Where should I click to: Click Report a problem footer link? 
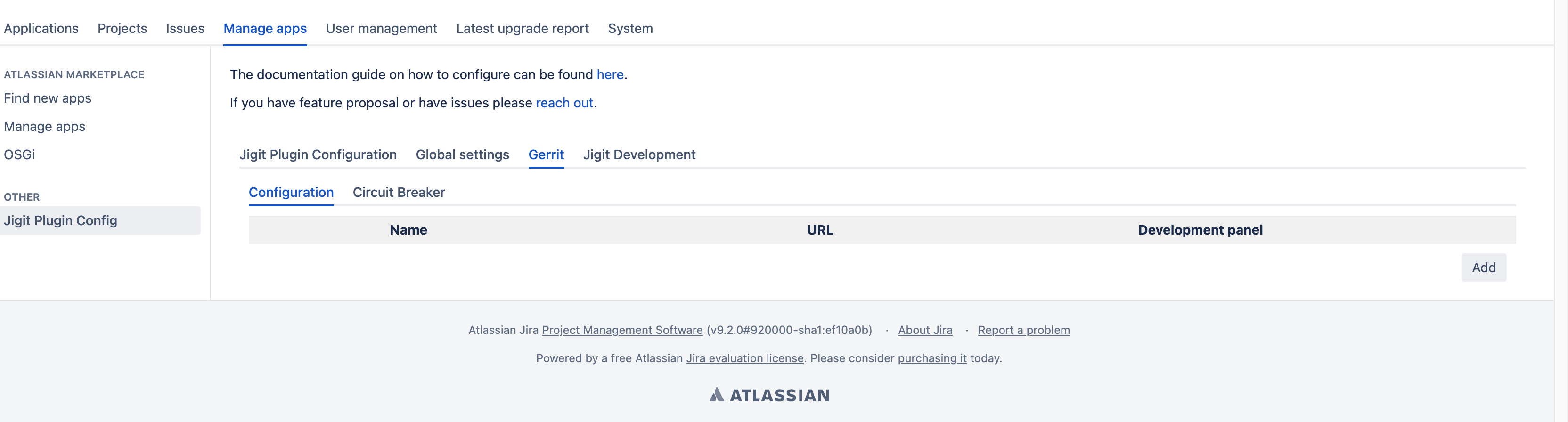pos(1023,330)
